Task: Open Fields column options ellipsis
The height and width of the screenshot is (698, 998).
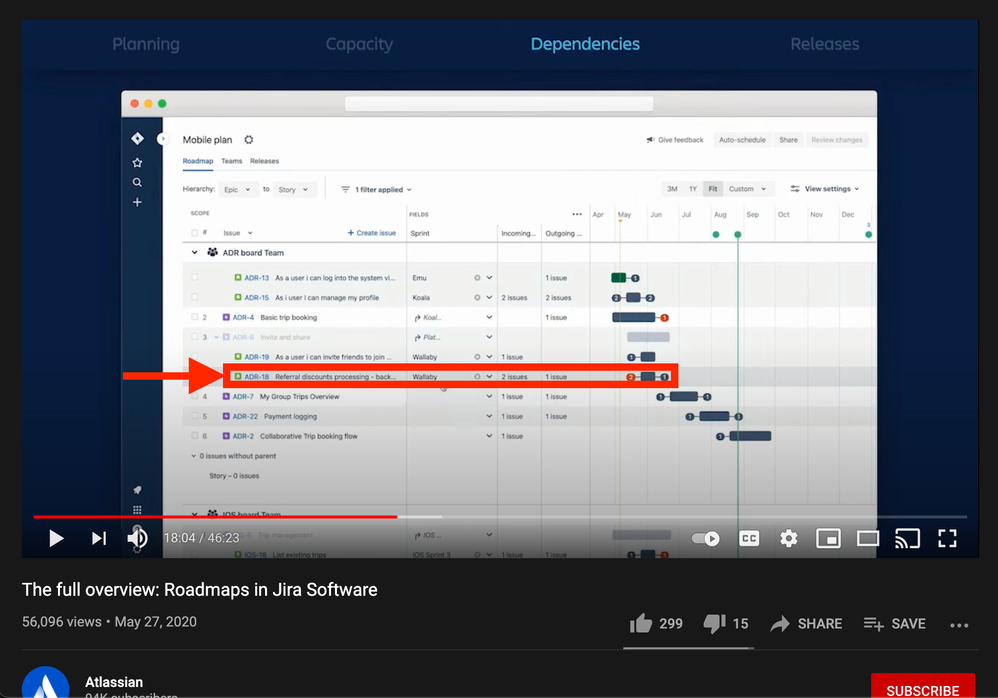Action: [x=577, y=214]
